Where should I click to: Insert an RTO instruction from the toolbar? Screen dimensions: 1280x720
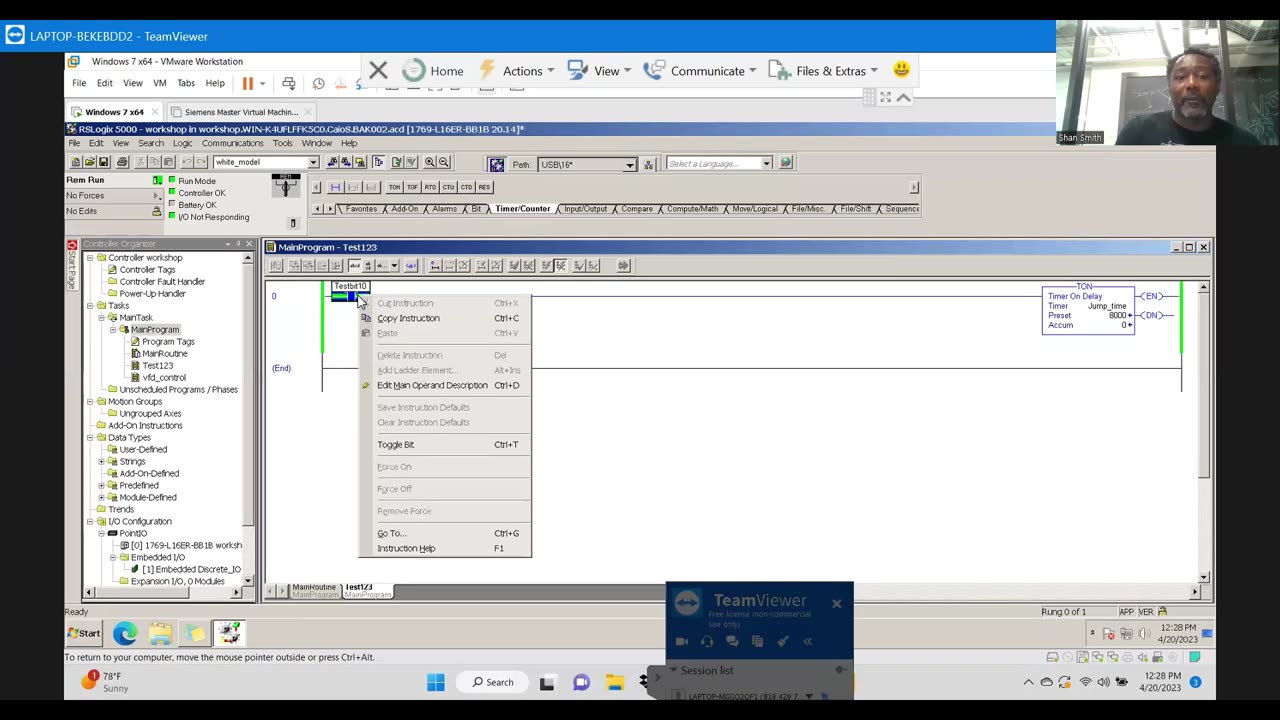(430, 187)
